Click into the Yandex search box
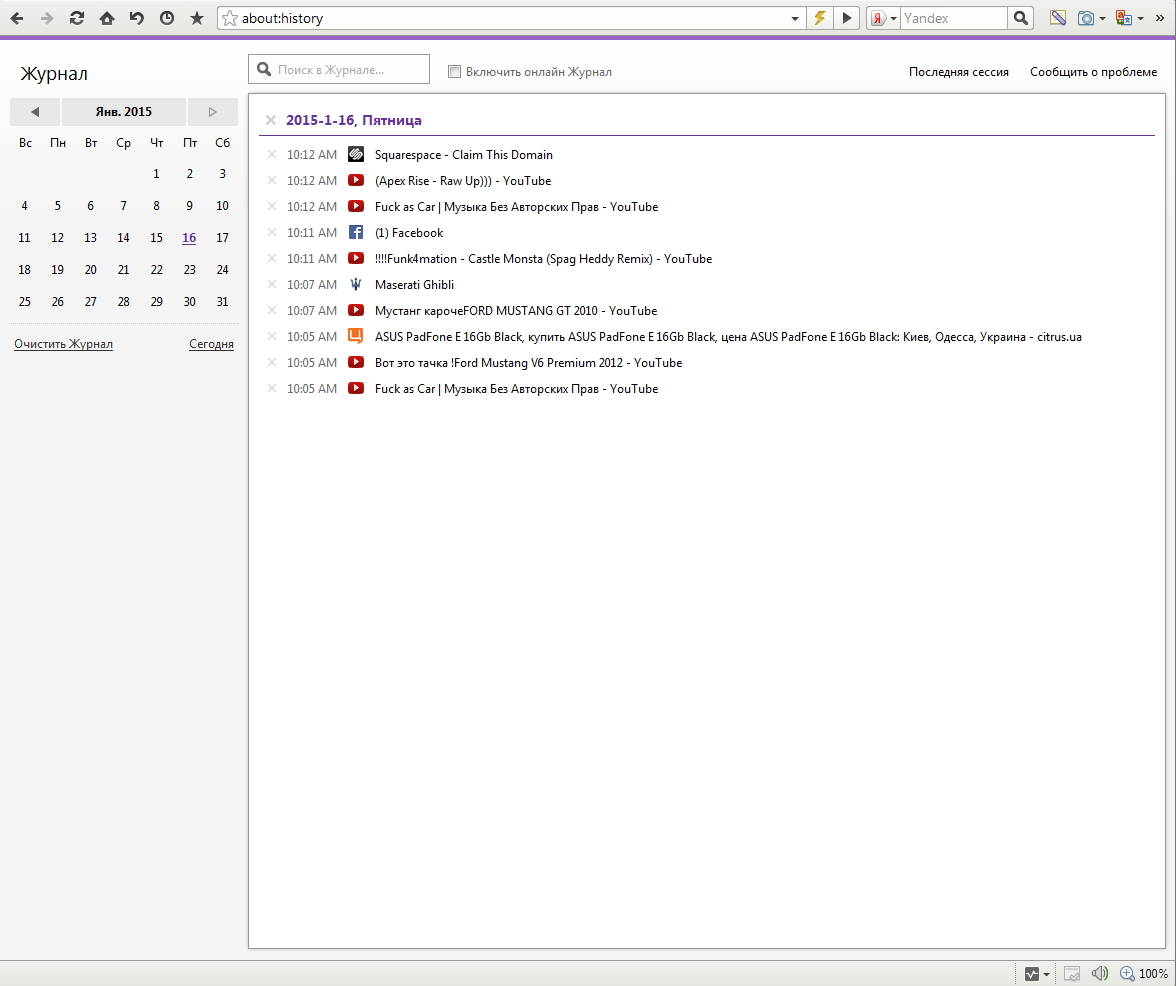 pyautogui.click(x=953, y=18)
